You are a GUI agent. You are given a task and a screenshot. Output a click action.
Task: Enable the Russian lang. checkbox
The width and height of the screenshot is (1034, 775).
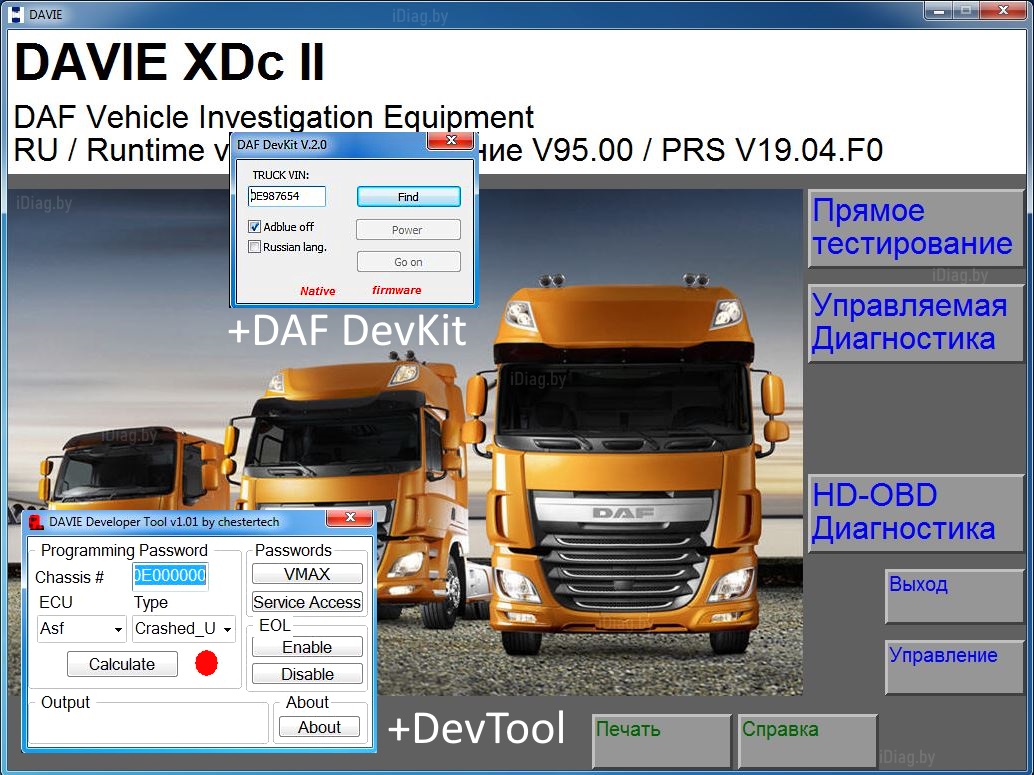pyautogui.click(x=255, y=247)
